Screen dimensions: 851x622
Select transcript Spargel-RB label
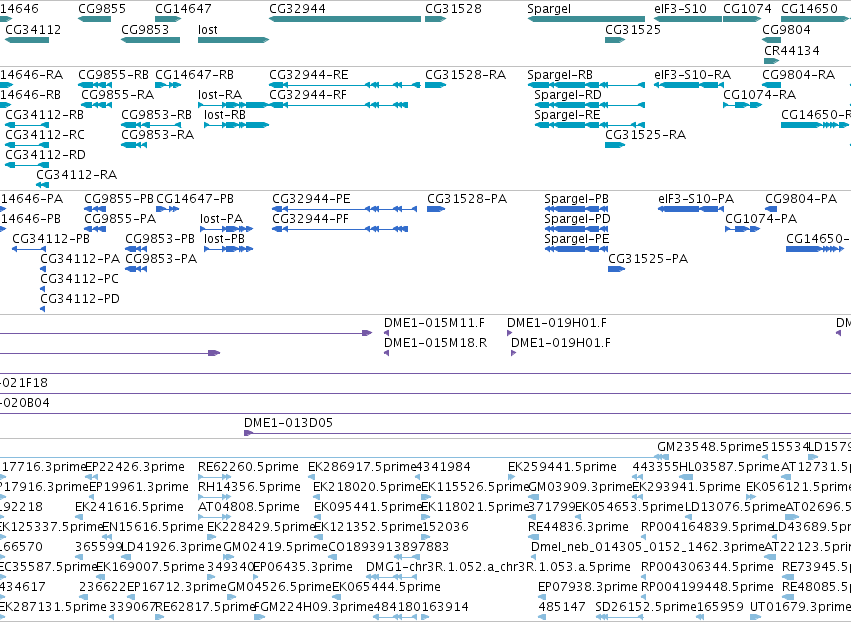click(x=560, y=75)
